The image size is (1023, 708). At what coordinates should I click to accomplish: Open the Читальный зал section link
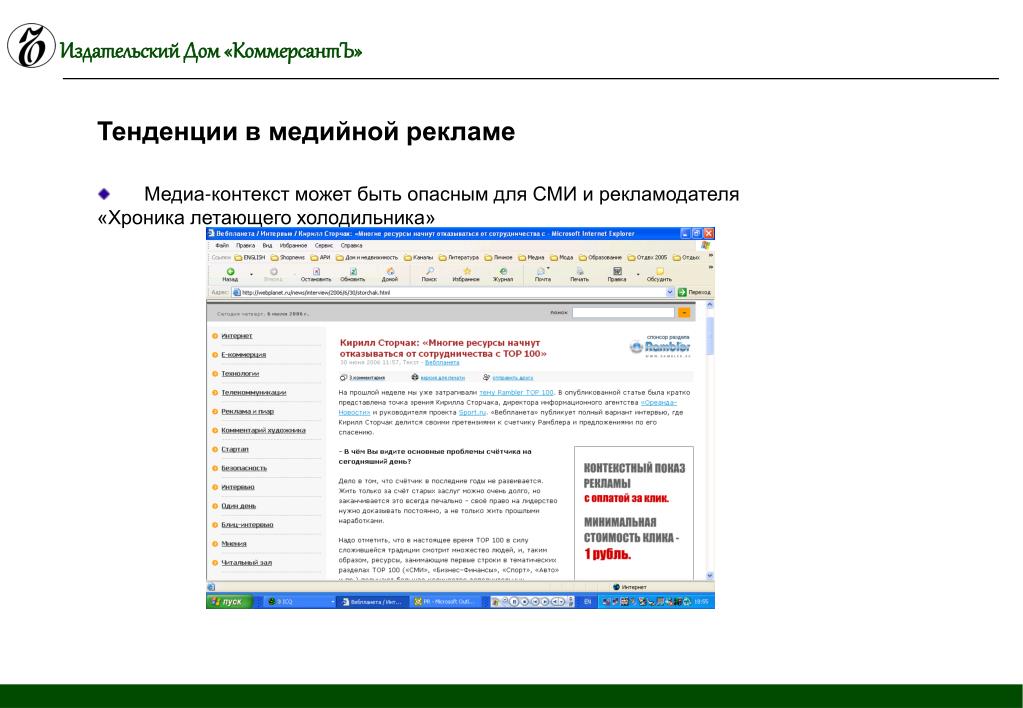[247, 562]
